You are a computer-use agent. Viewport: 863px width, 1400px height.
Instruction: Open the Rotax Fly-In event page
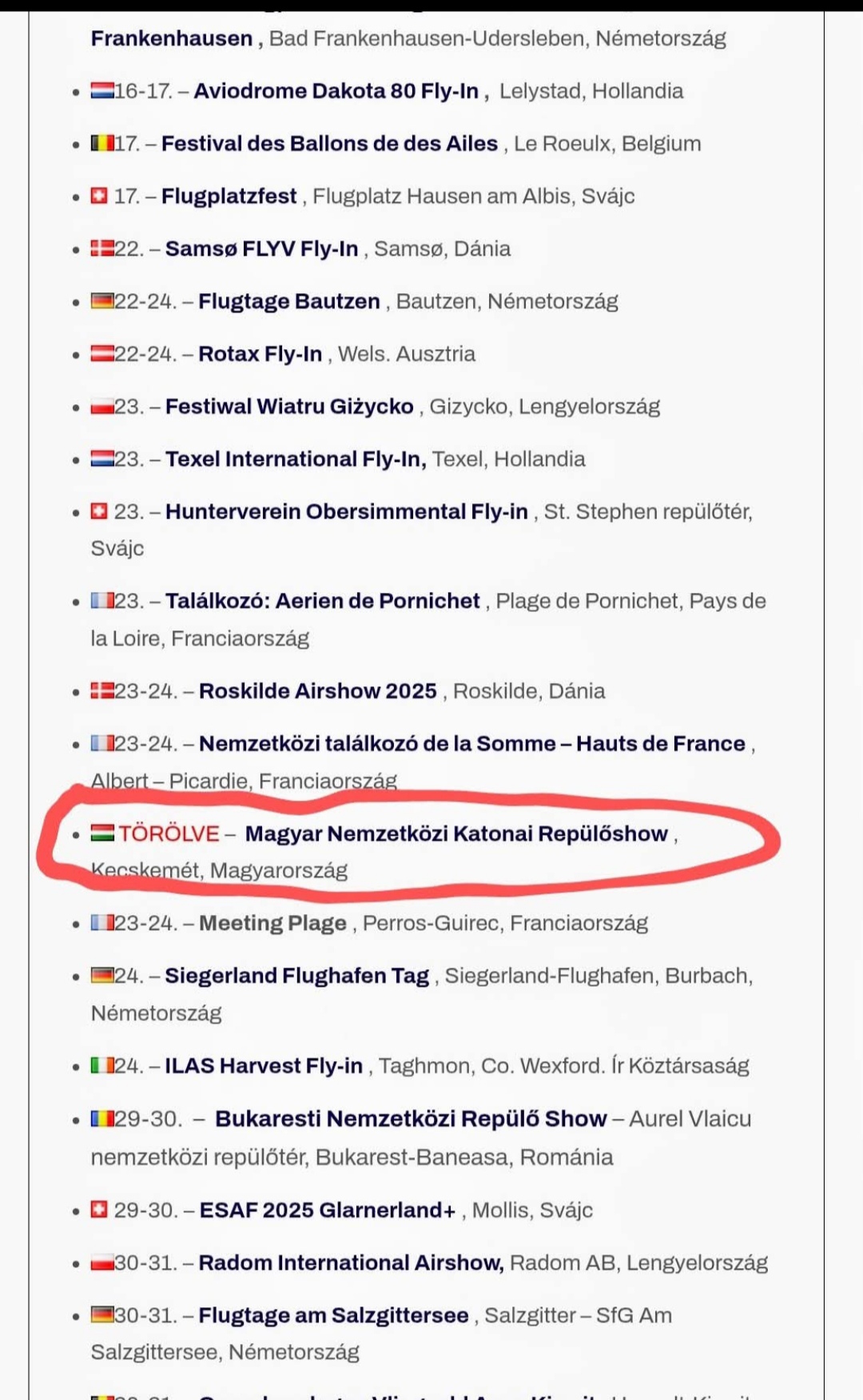[x=260, y=354]
